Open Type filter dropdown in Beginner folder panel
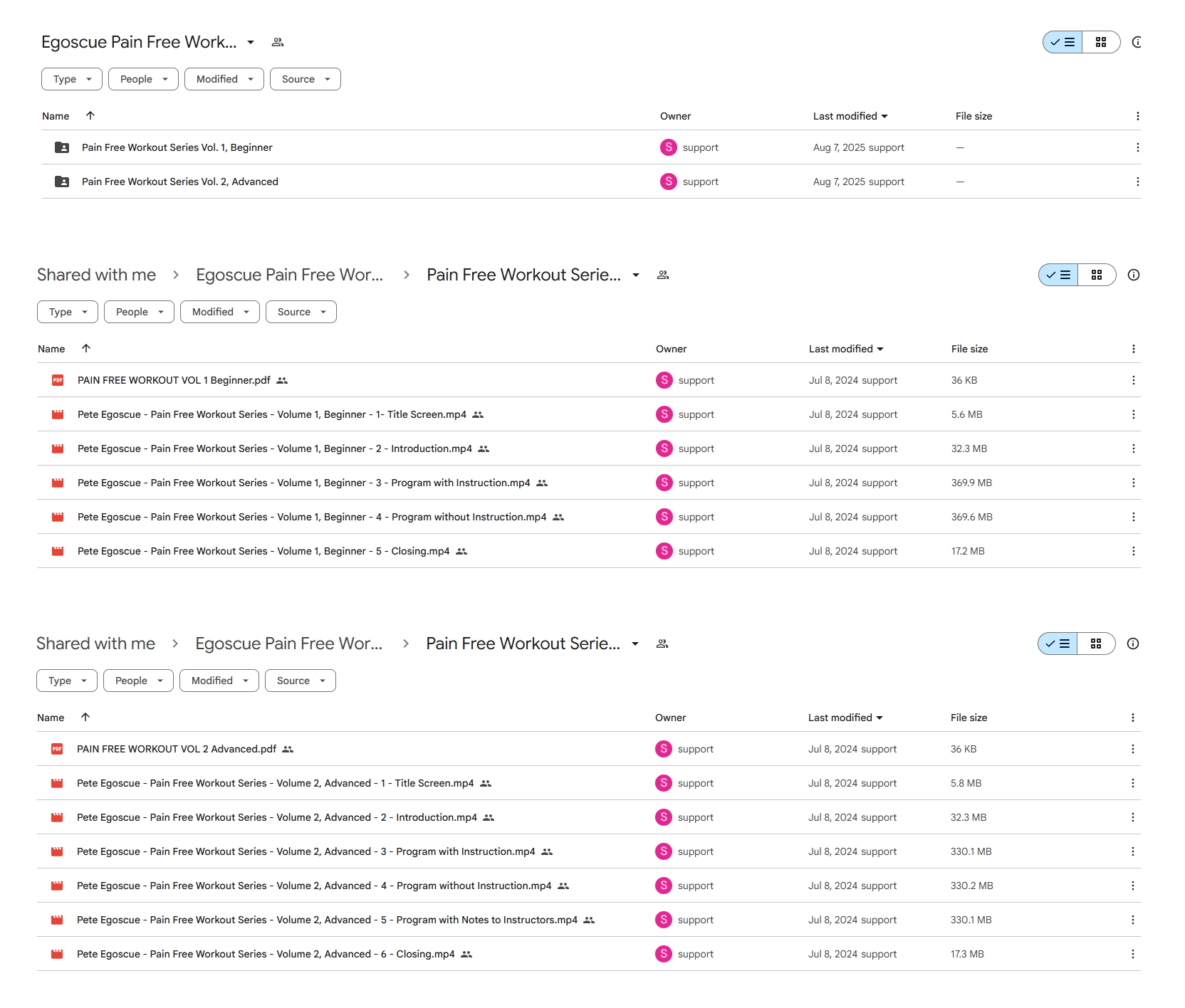1185x1008 pixels. click(x=68, y=312)
